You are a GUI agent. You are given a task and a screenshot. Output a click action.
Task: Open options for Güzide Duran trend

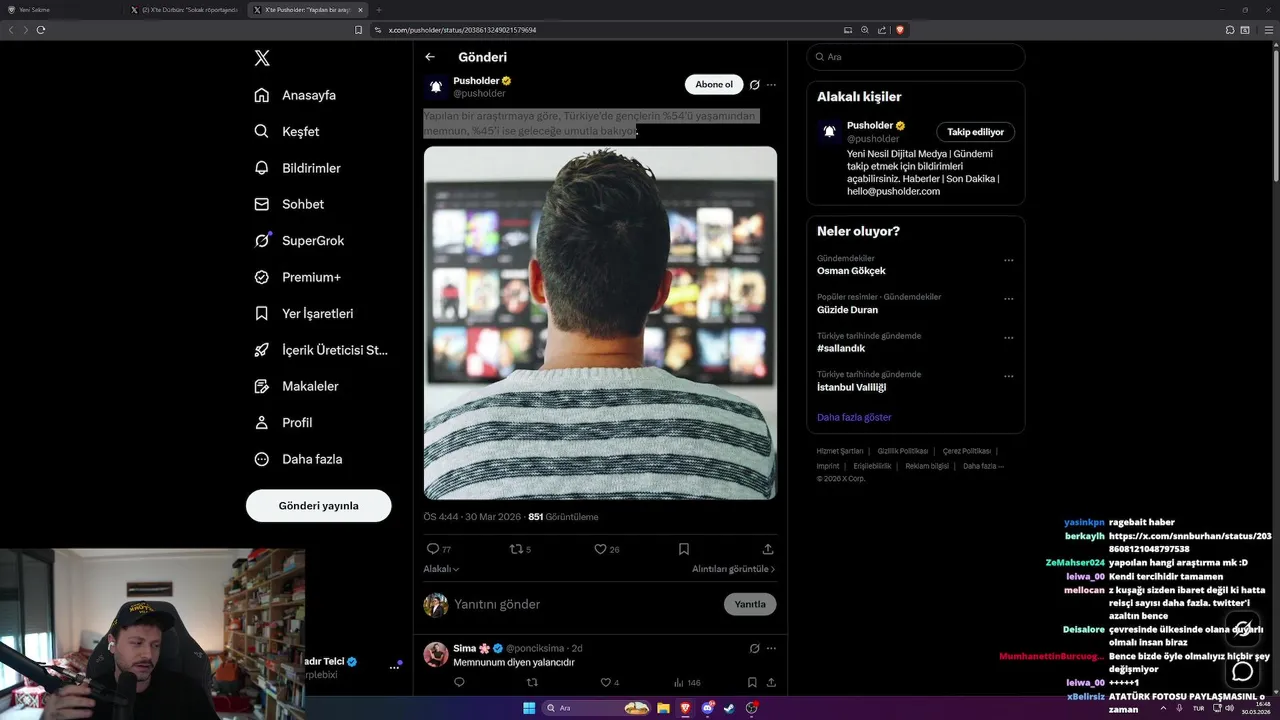[1008, 298]
